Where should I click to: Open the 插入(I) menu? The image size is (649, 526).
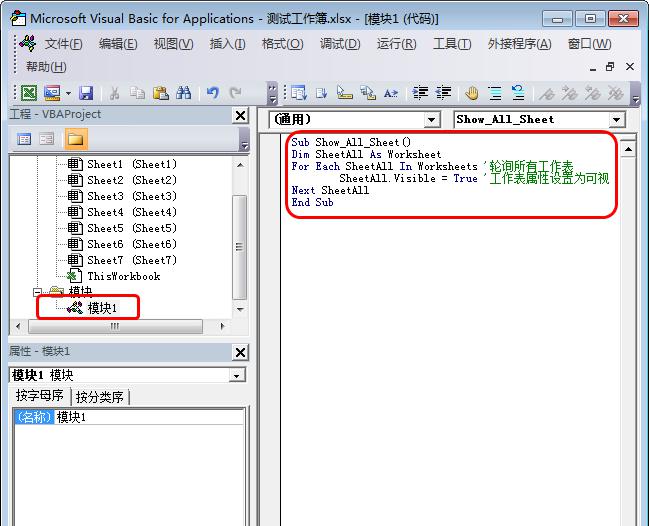click(x=227, y=43)
